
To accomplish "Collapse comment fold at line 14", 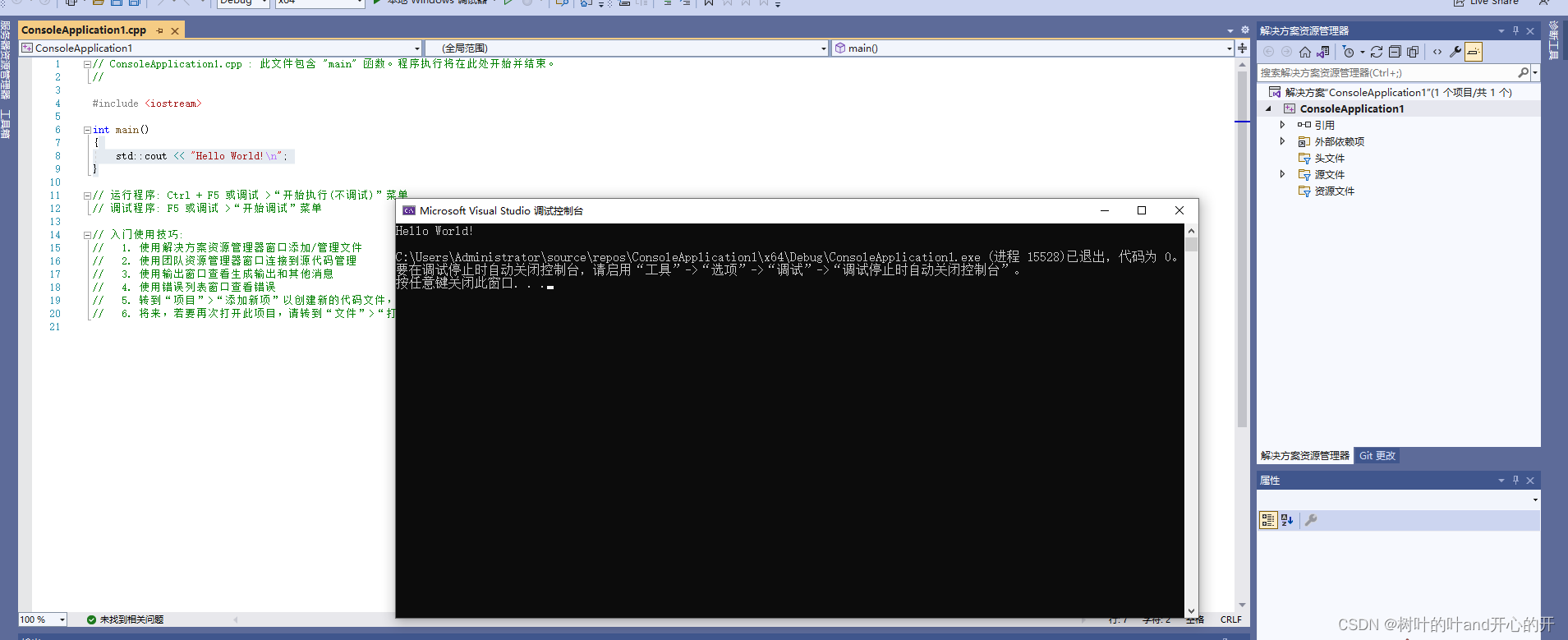I will coord(87,235).
